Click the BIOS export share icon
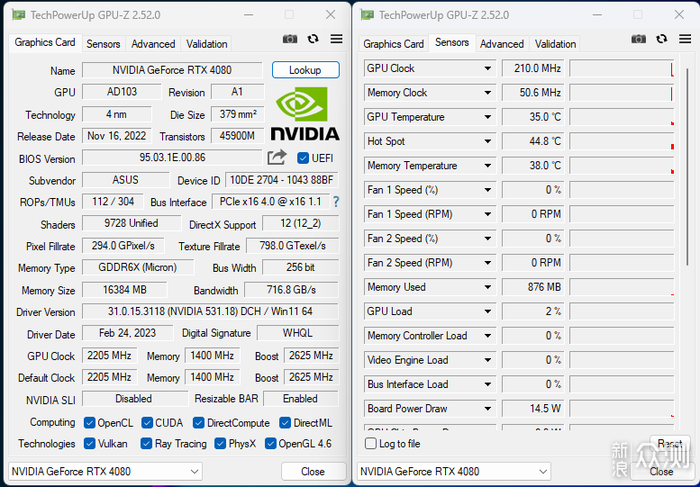The image size is (700, 487). click(x=277, y=157)
